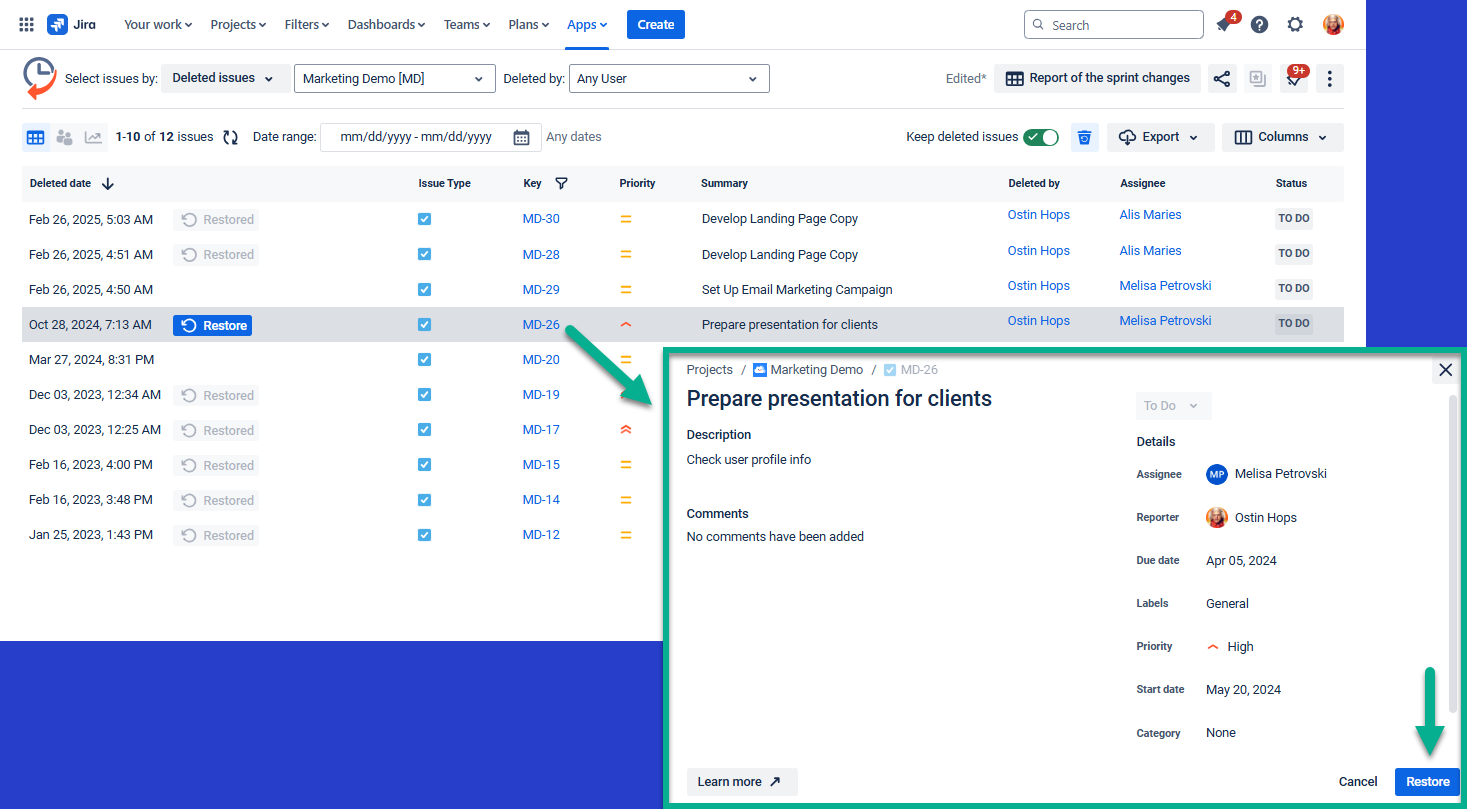Open the bulk delete trash icon

(x=1084, y=137)
